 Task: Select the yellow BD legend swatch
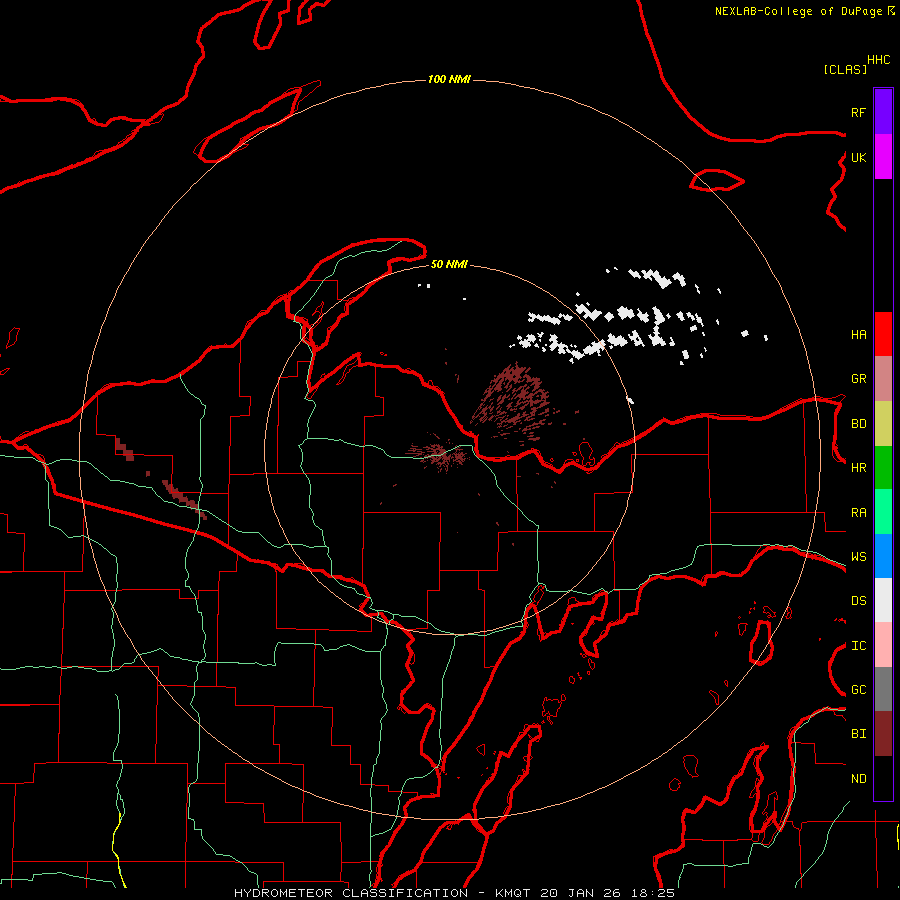[883, 423]
